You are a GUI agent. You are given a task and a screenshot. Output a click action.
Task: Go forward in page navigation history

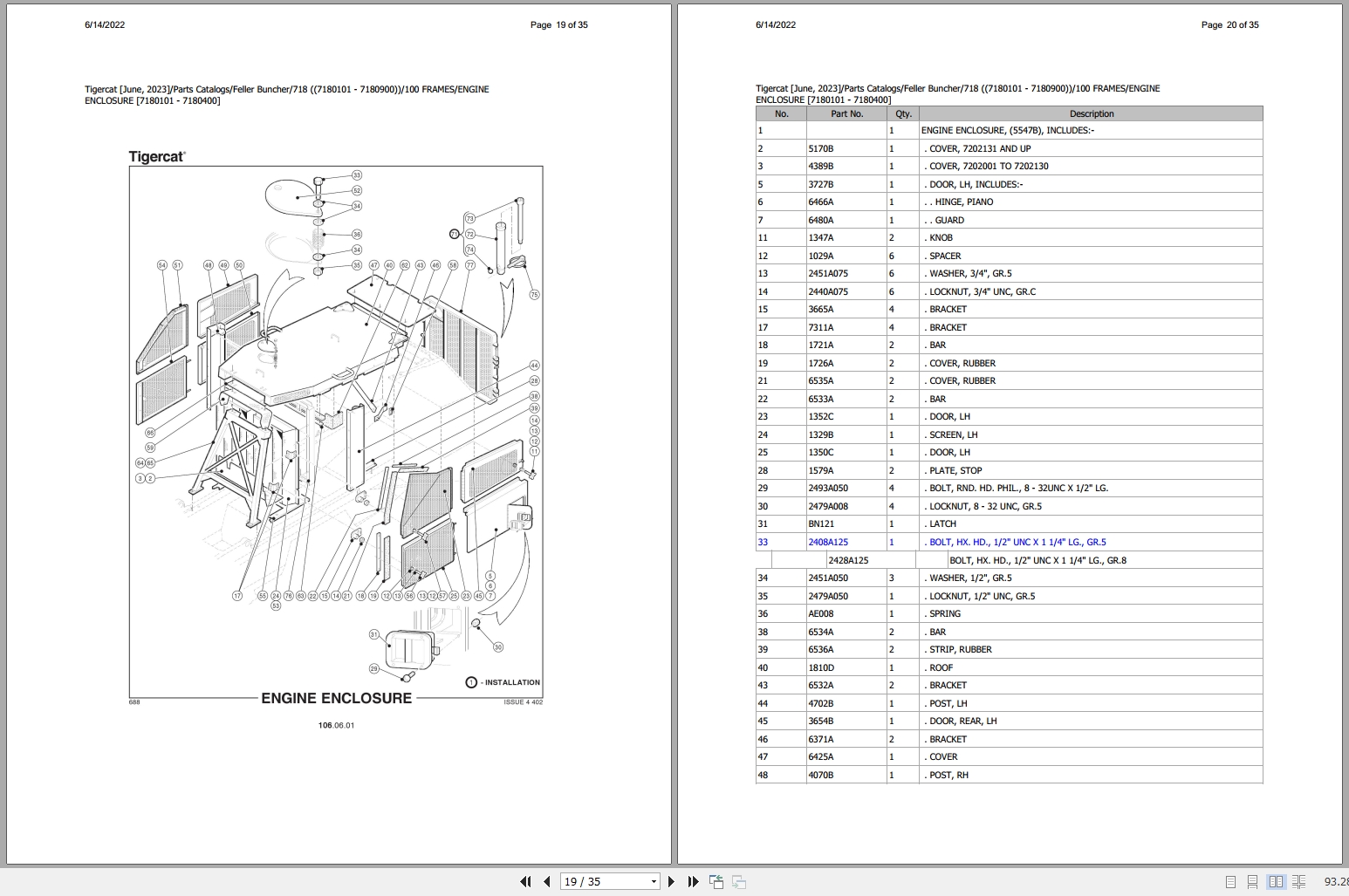(740, 882)
